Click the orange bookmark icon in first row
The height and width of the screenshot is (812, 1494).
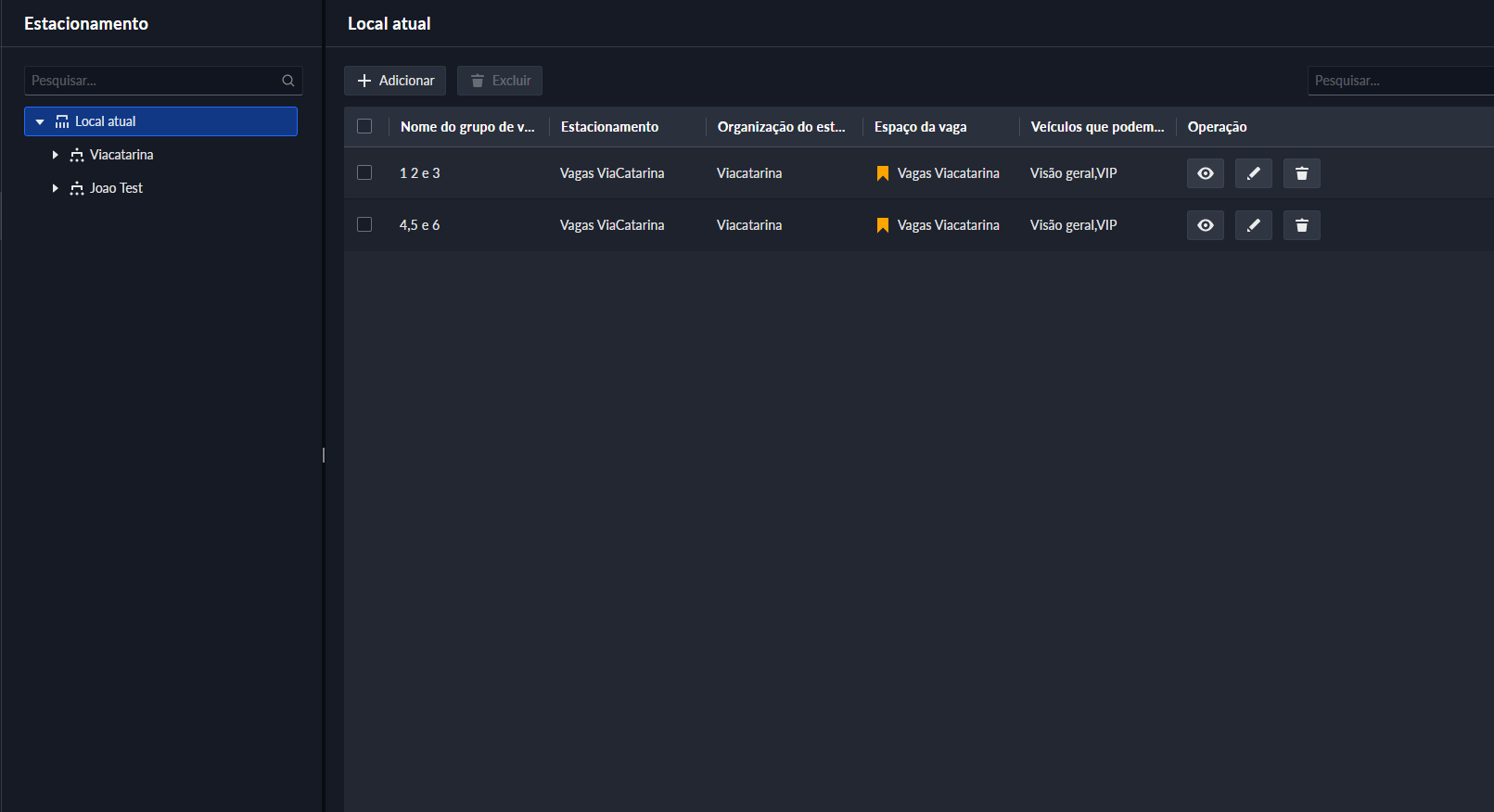pos(882,173)
